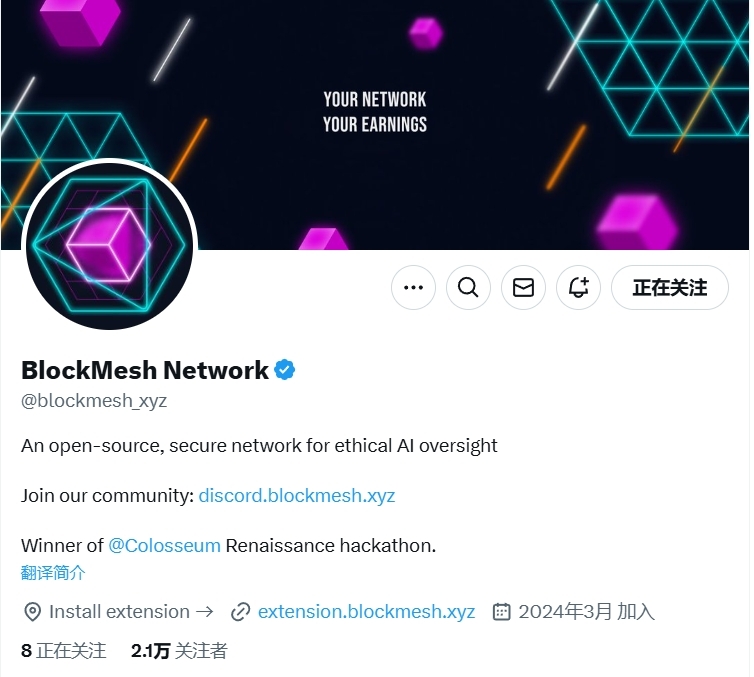The height and width of the screenshot is (677, 754).
Task: Click the profile search magnifier icon
Action: [468, 288]
